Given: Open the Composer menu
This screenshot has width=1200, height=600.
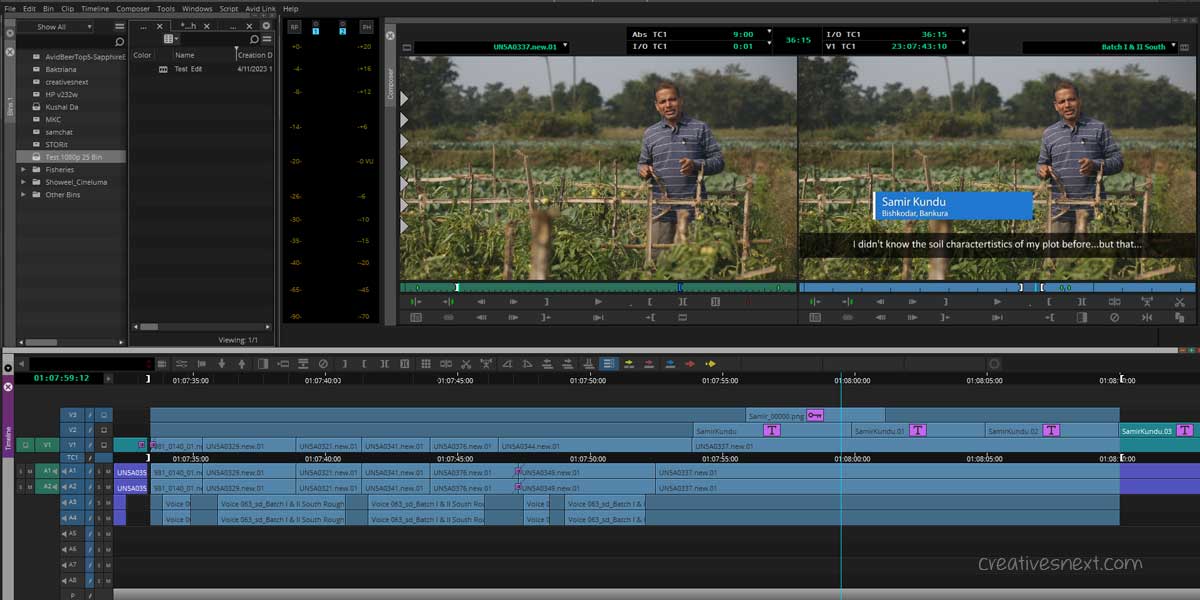Looking at the screenshot, I should (133, 8).
